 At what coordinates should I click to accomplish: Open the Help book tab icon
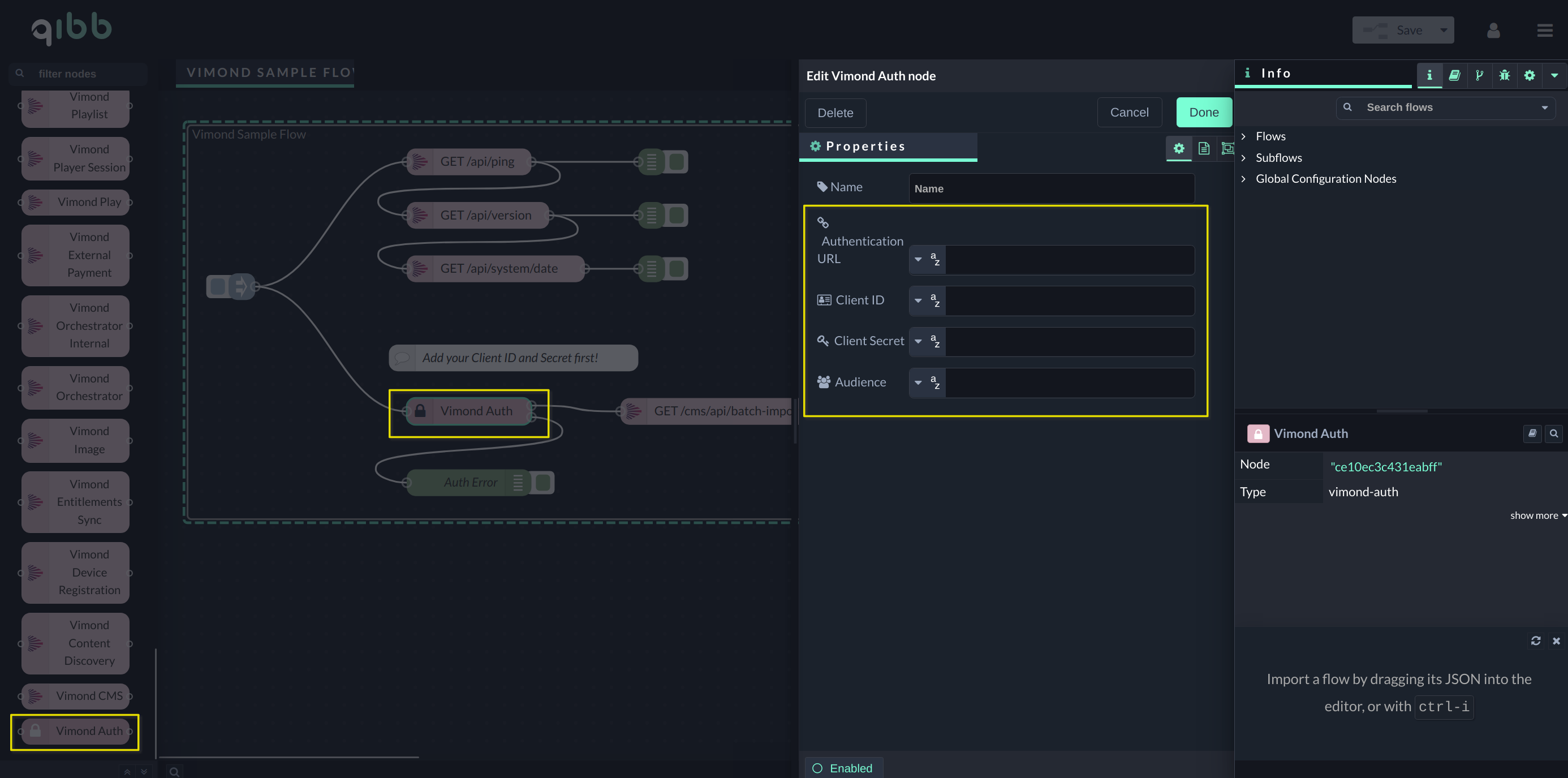[x=1454, y=75]
